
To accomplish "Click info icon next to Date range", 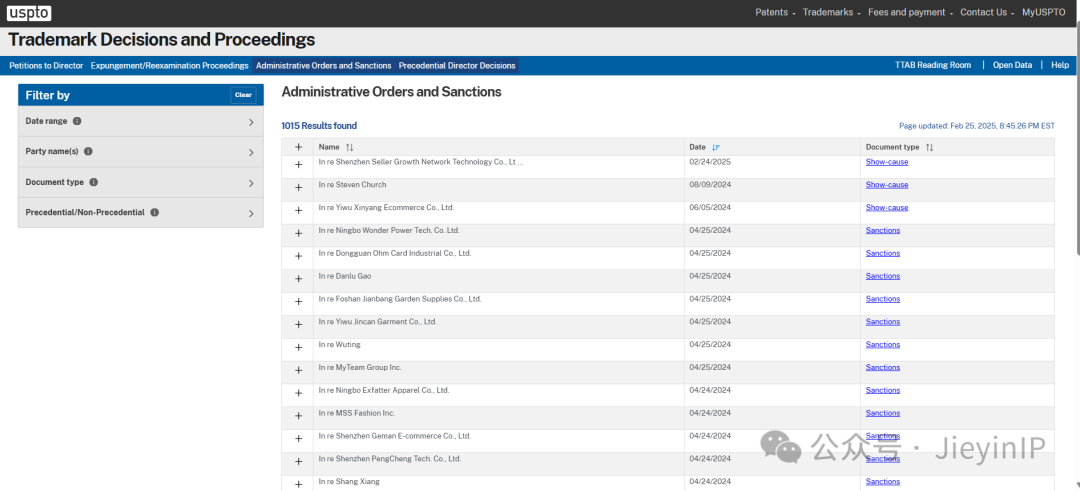I will click(x=77, y=121).
